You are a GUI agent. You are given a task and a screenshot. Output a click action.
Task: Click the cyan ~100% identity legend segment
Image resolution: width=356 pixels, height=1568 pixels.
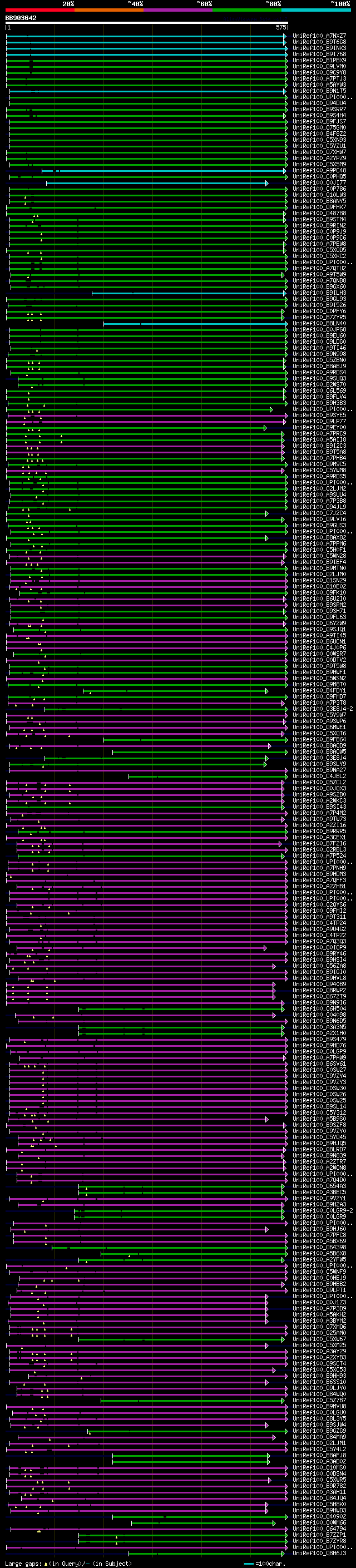pos(316,11)
